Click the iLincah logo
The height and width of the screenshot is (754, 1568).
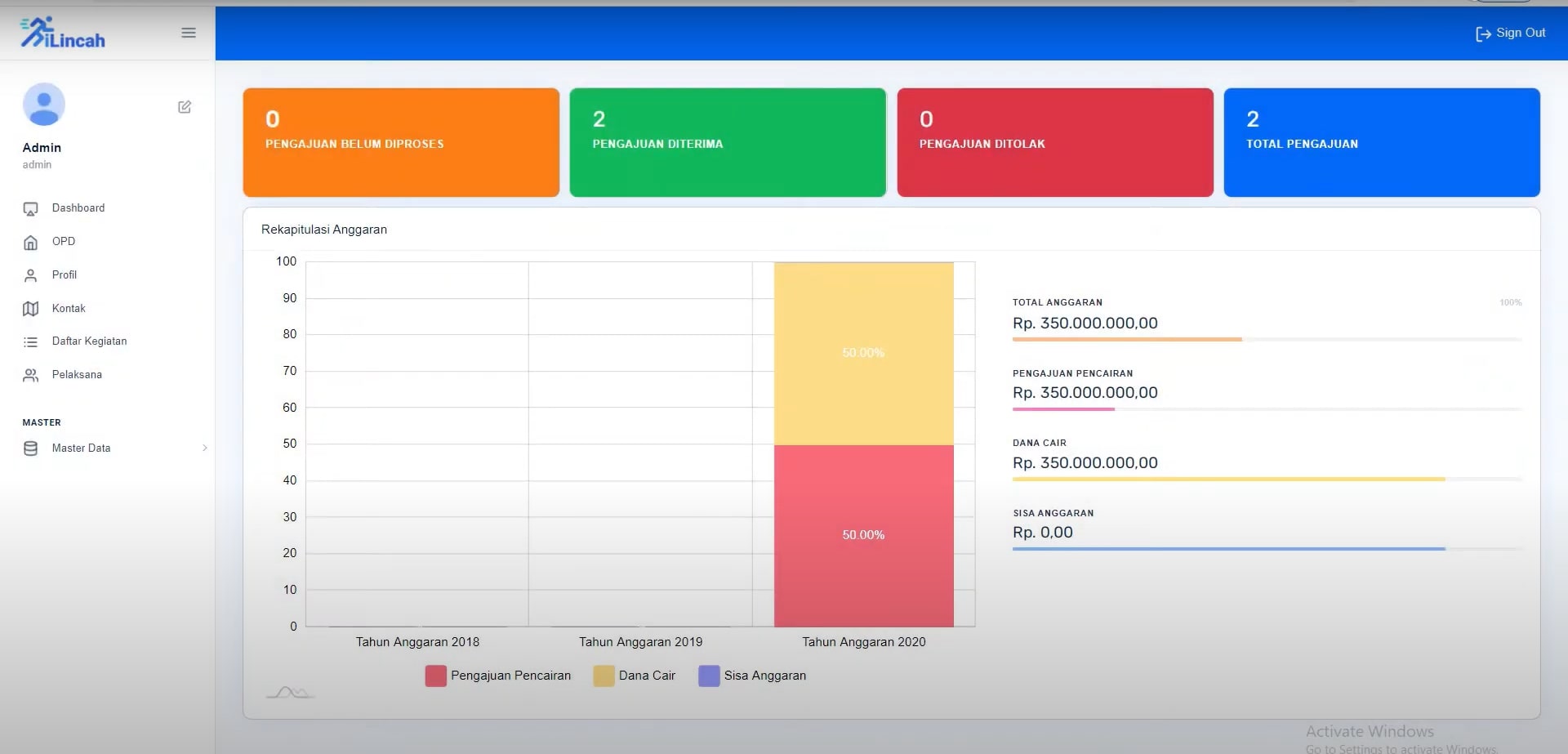click(63, 33)
